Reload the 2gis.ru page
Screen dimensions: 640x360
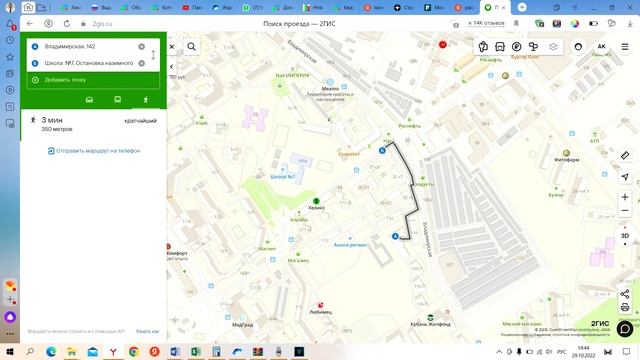point(67,24)
